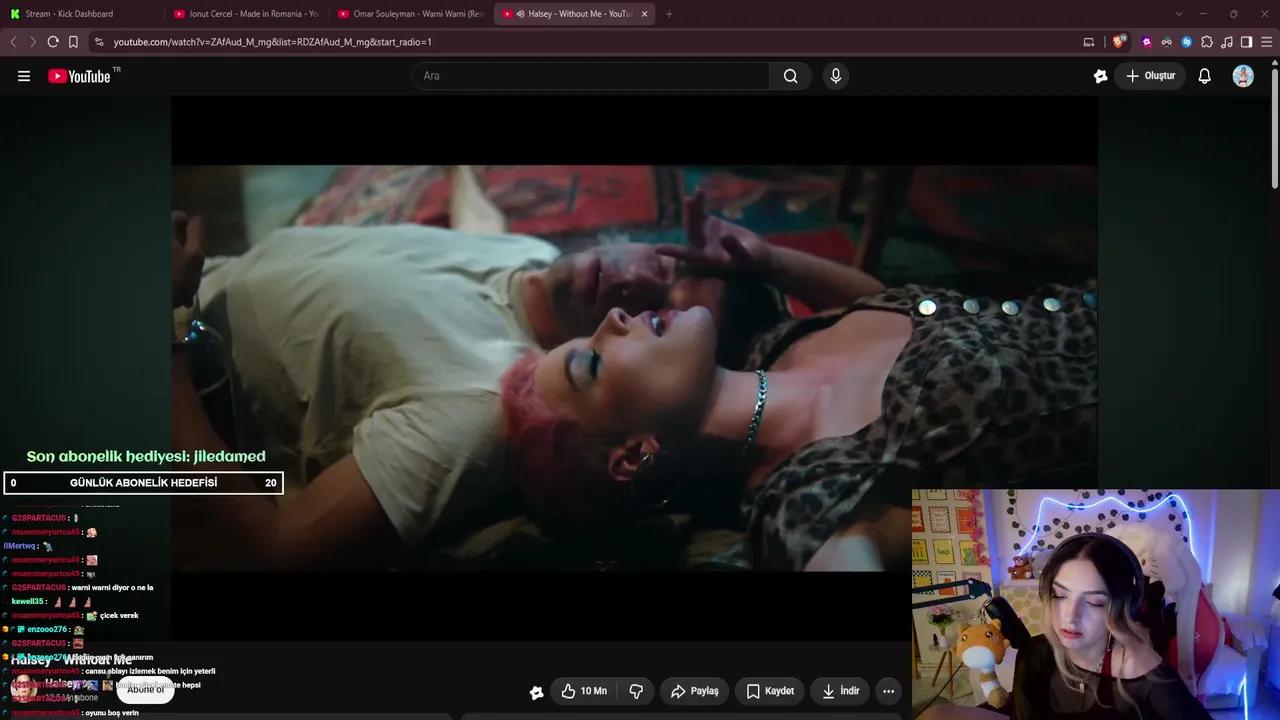Subscribe with the Abone ol button
Screen dimensions: 1280x720
pos(145,689)
